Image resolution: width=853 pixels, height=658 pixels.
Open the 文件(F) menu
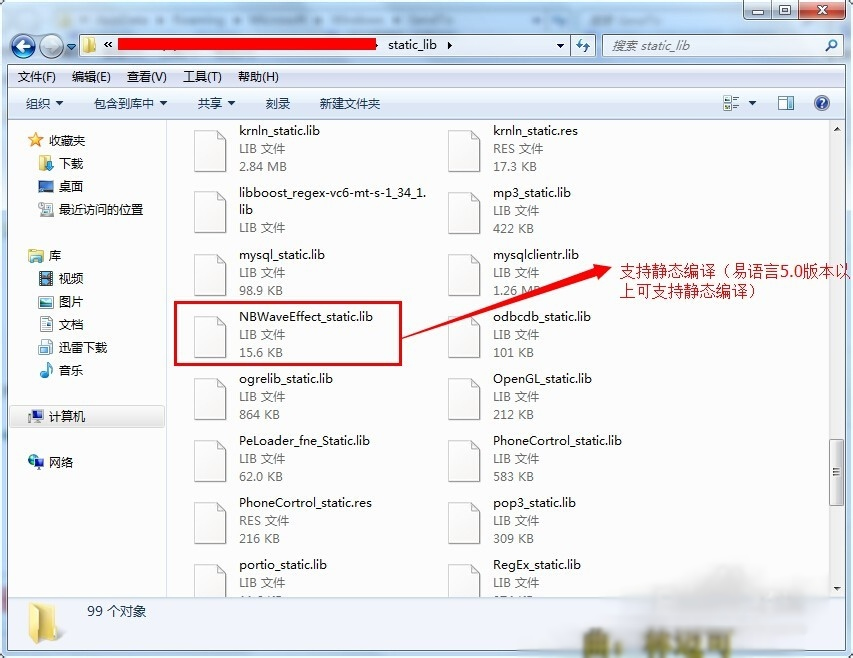(36, 77)
